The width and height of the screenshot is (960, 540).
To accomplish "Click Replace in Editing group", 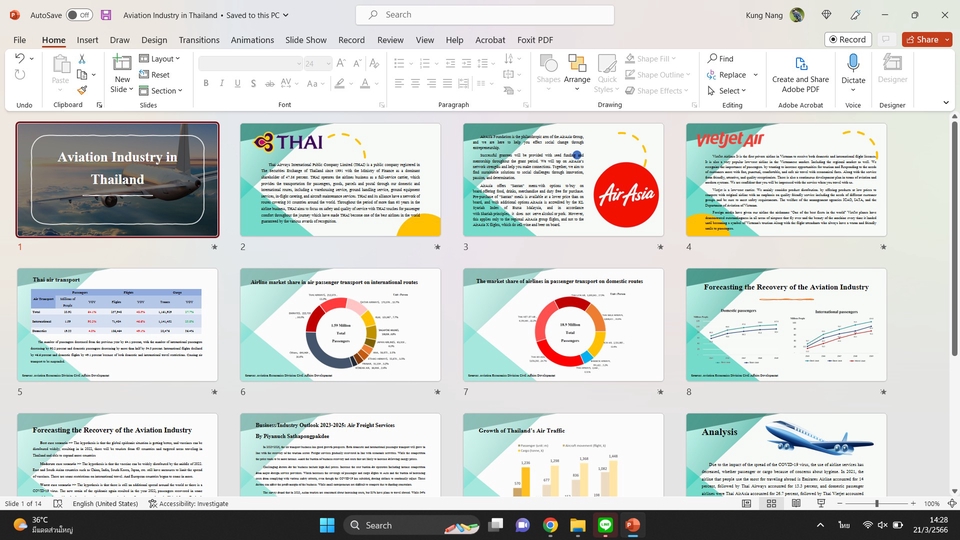I will pyautogui.click(x=727, y=75).
